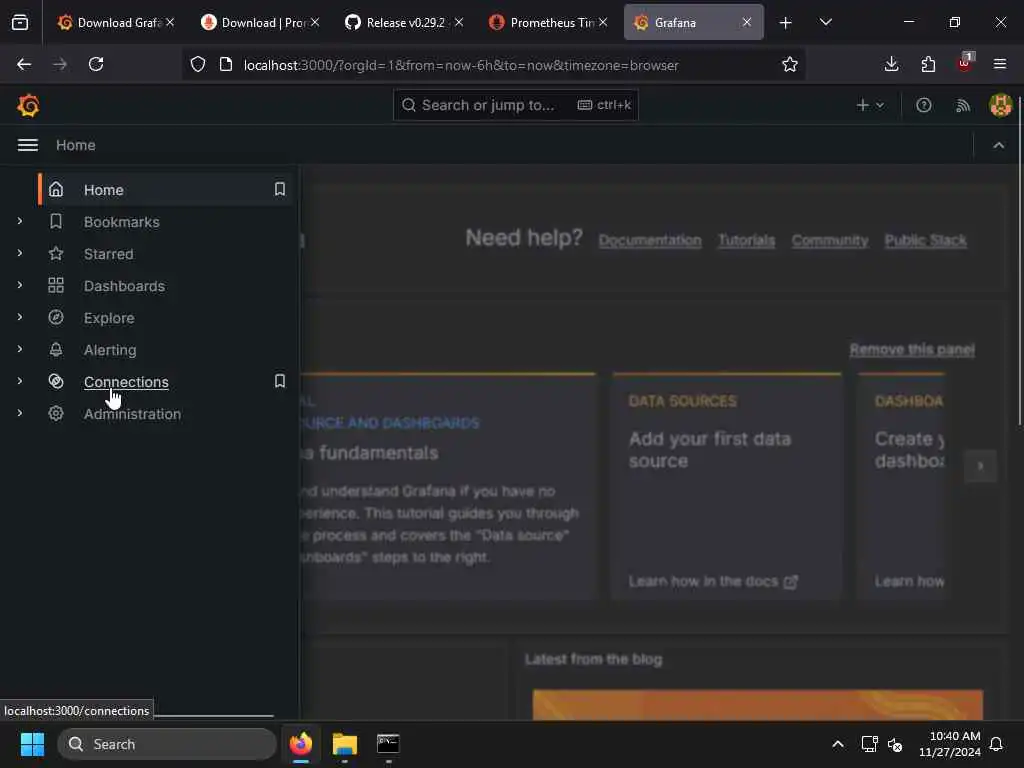Open Explore in the navigation menu

click(x=109, y=317)
